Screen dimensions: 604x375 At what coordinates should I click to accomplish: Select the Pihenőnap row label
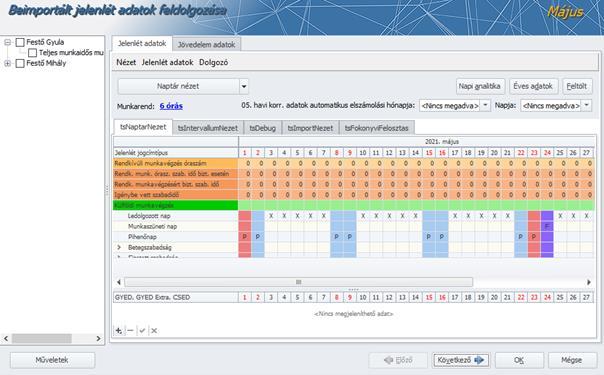(143, 237)
